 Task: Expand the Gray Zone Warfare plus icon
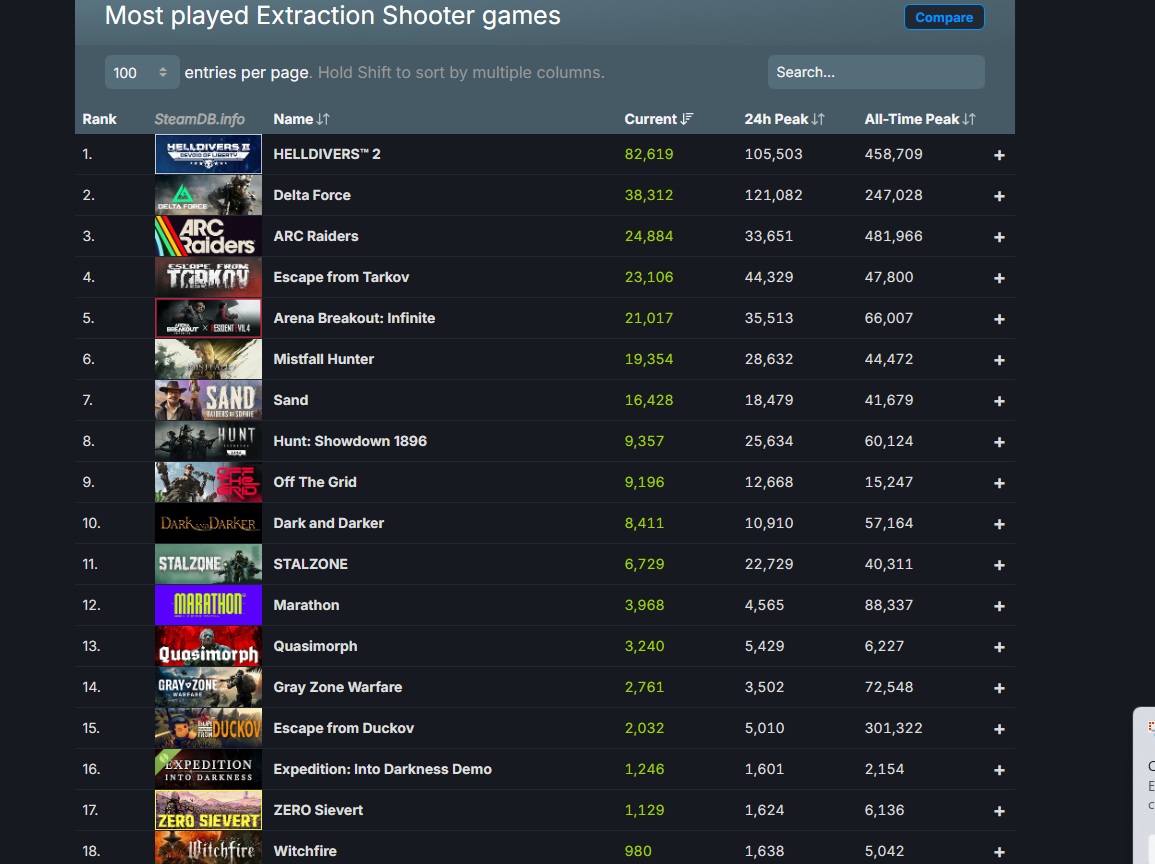tap(999, 688)
